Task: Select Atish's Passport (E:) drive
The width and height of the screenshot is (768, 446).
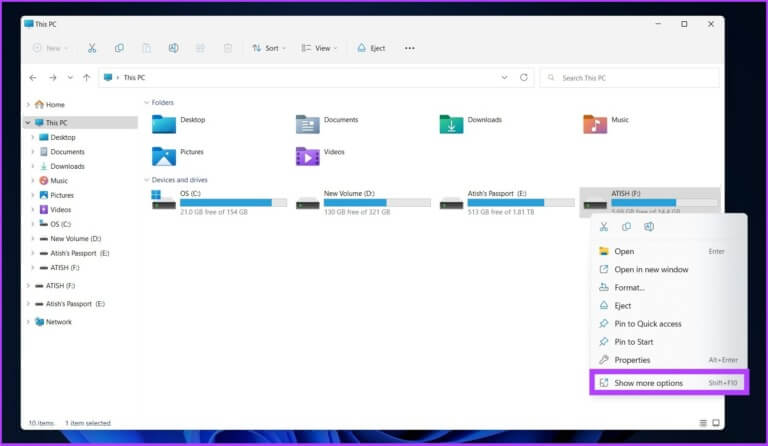Action: [x=506, y=202]
